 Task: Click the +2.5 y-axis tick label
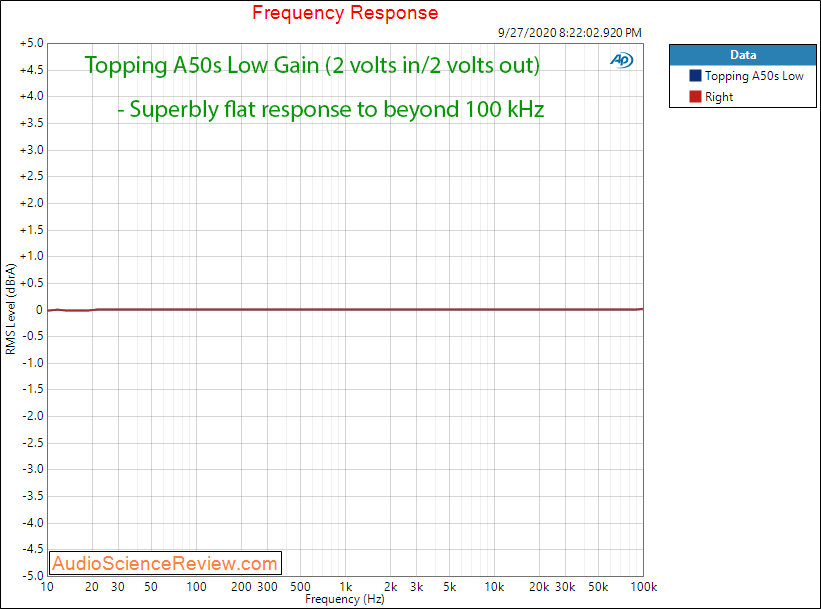tap(31, 176)
